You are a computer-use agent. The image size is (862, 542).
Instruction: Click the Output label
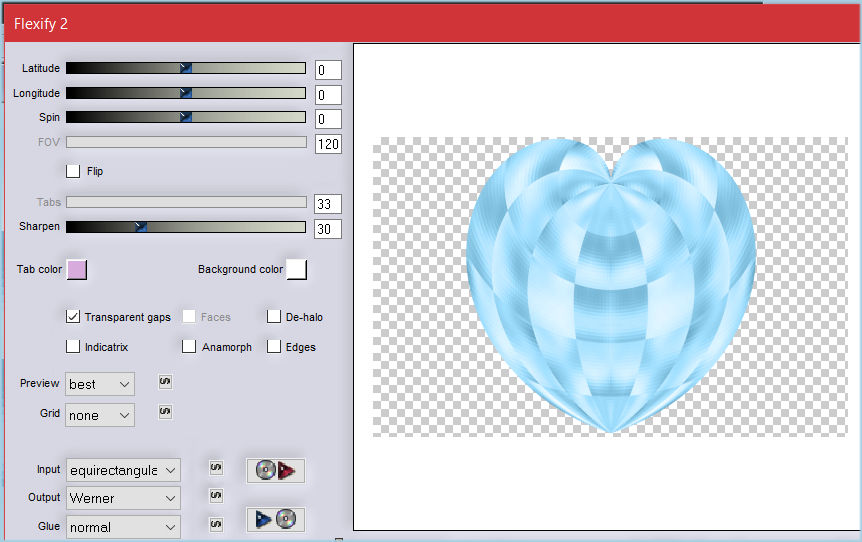click(44, 497)
